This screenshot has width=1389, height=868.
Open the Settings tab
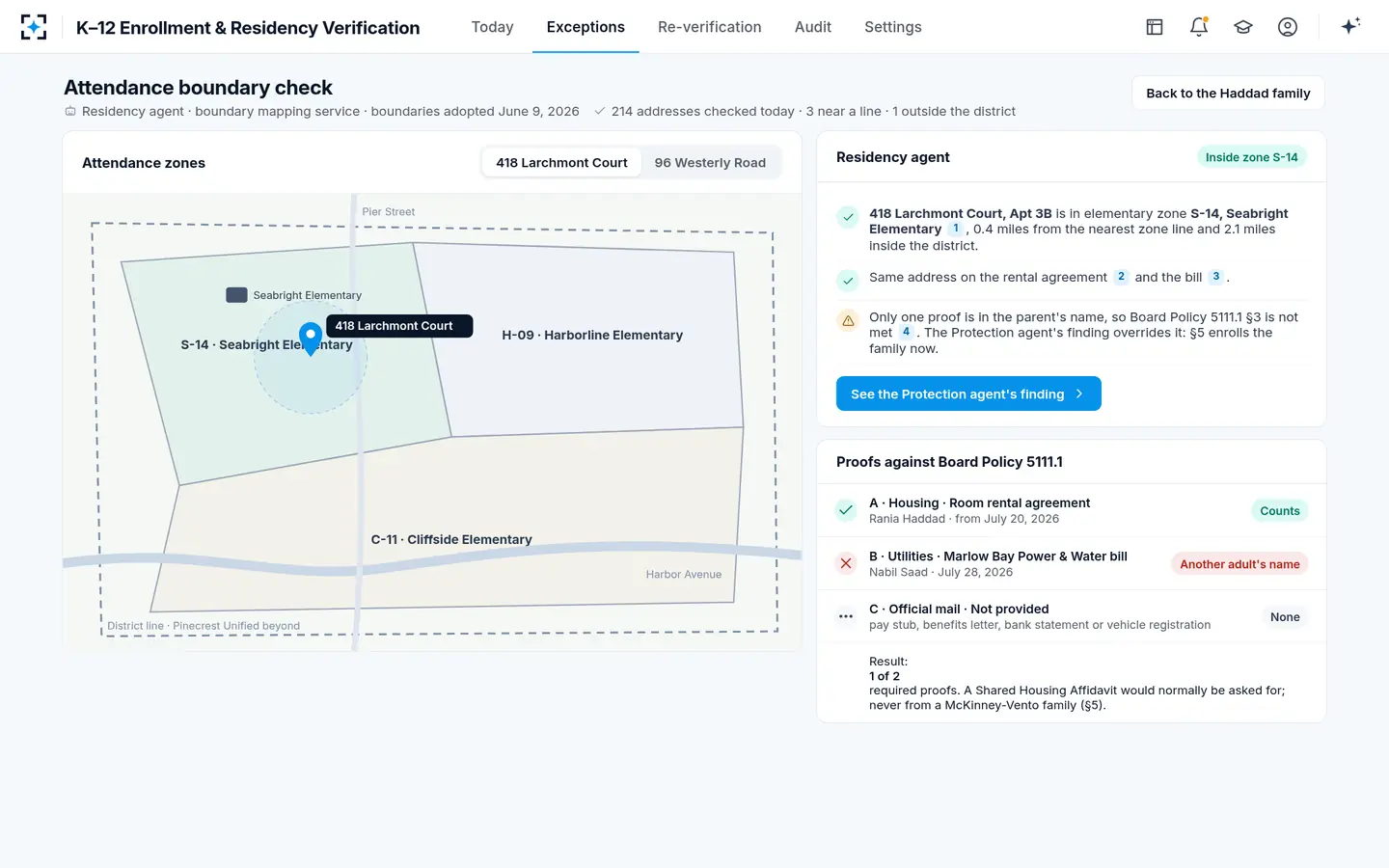893,27
